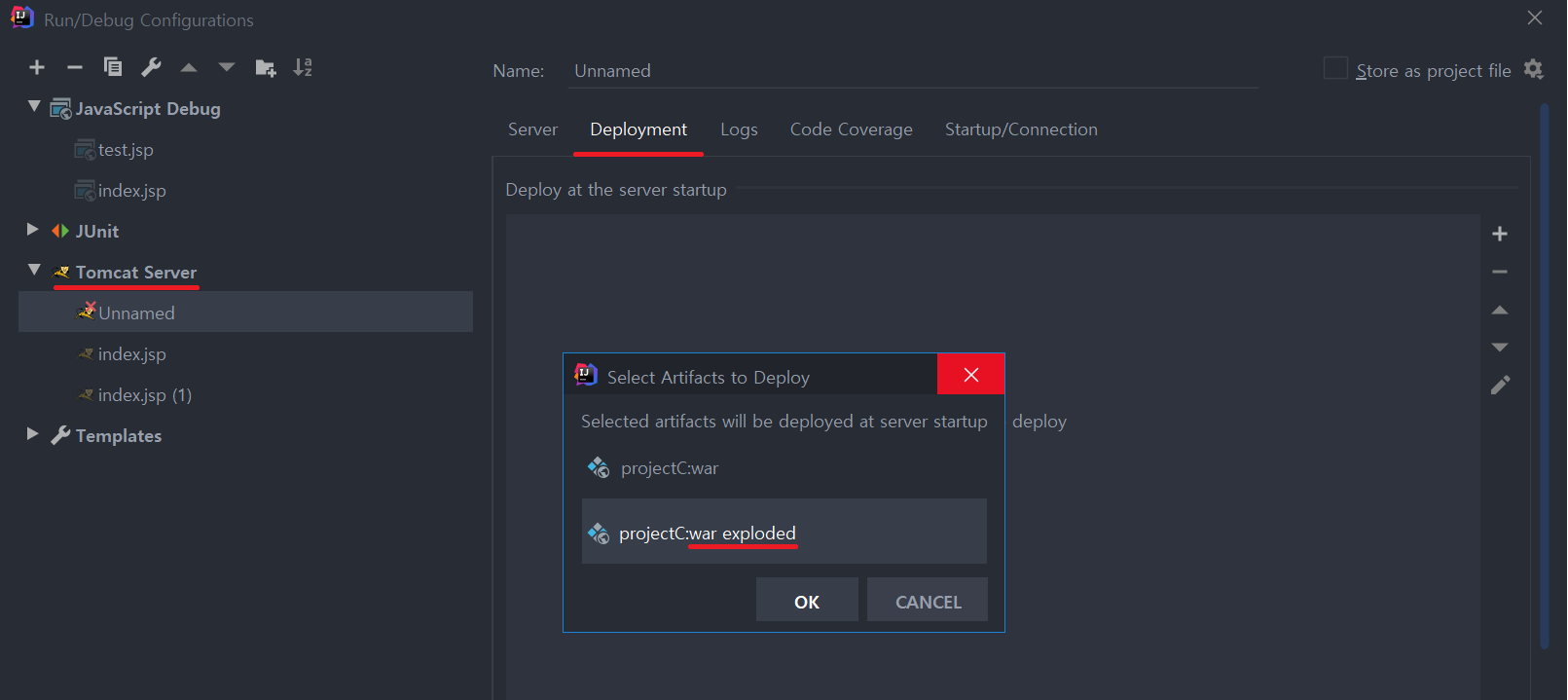This screenshot has width=1568, height=700.
Task: Click the projectC:war exploded artifact icon
Action: tap(599, 534)
